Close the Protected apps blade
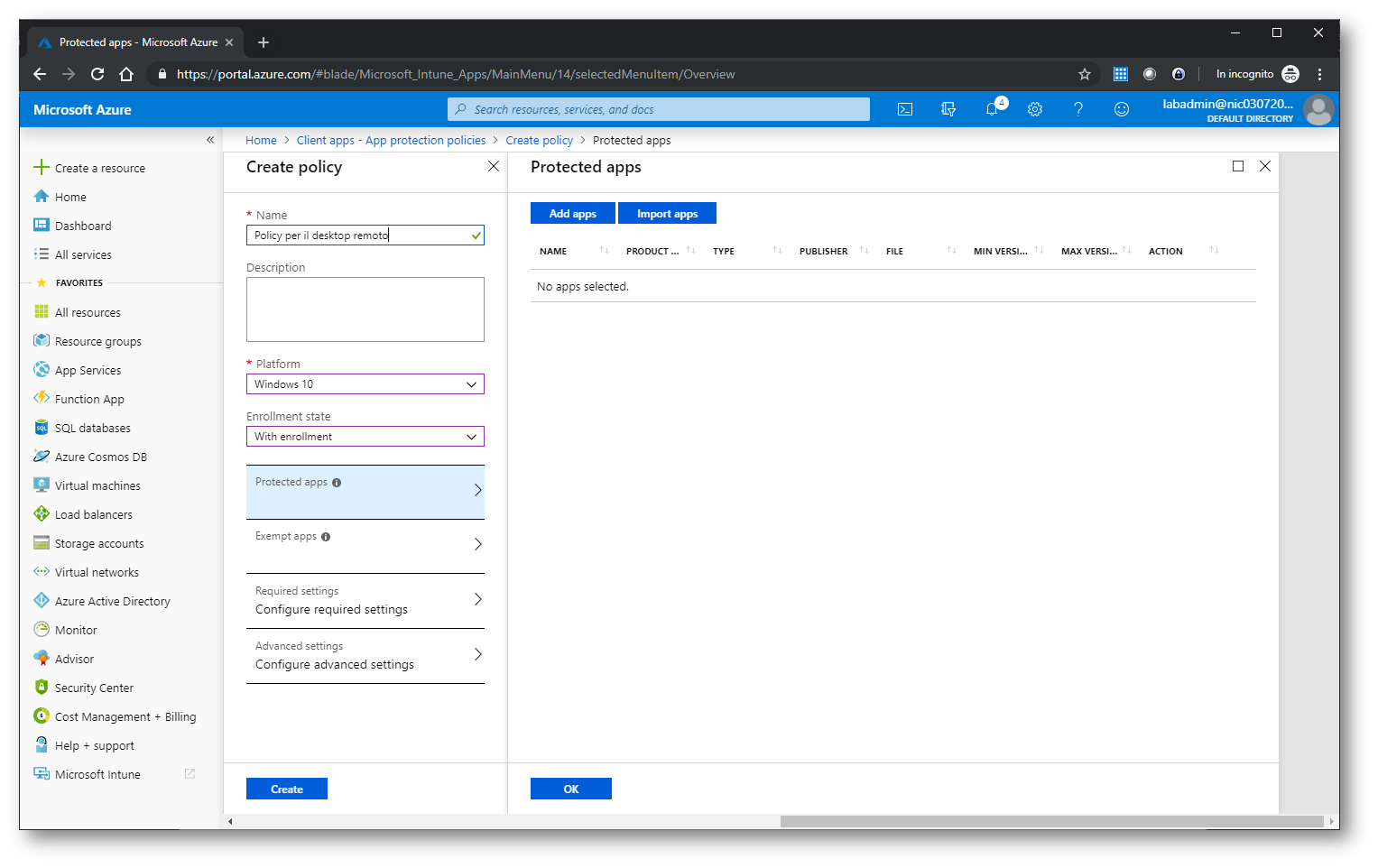1378x868 pixels. pos(1265,166)
